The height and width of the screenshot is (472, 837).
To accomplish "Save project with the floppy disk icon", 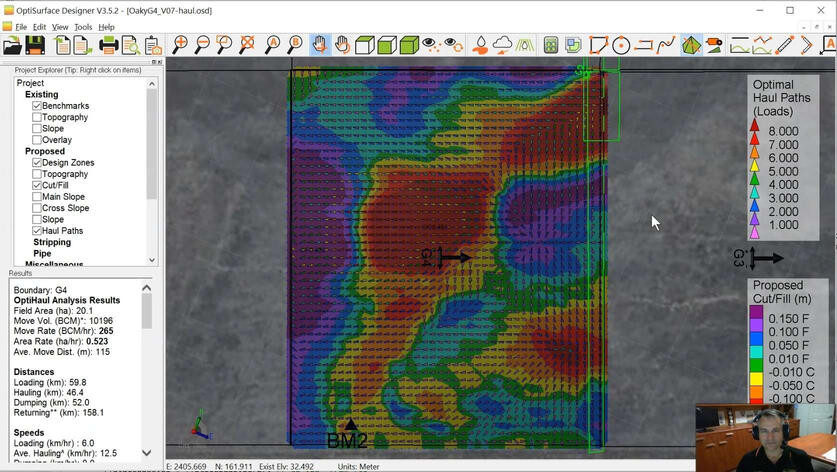I will [35, 45].
